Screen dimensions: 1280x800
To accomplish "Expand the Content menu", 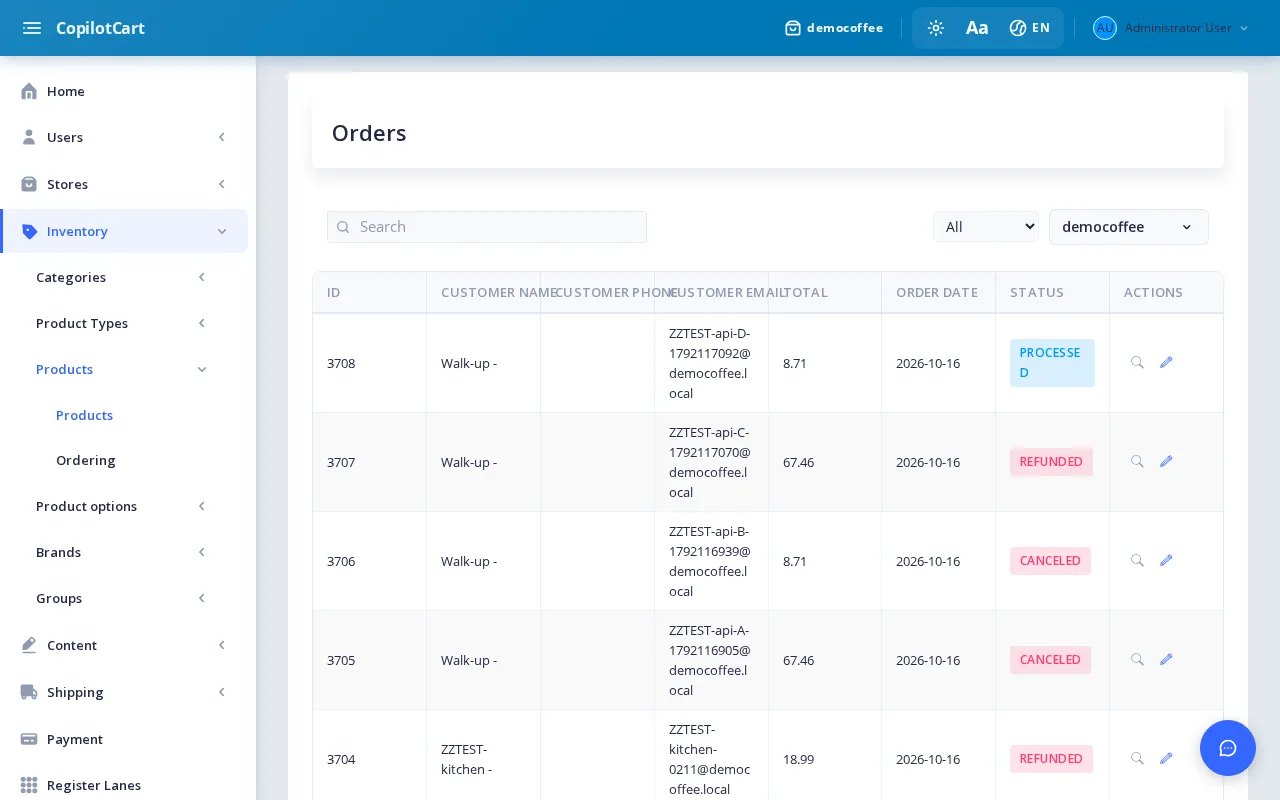I will coord(124,645).
